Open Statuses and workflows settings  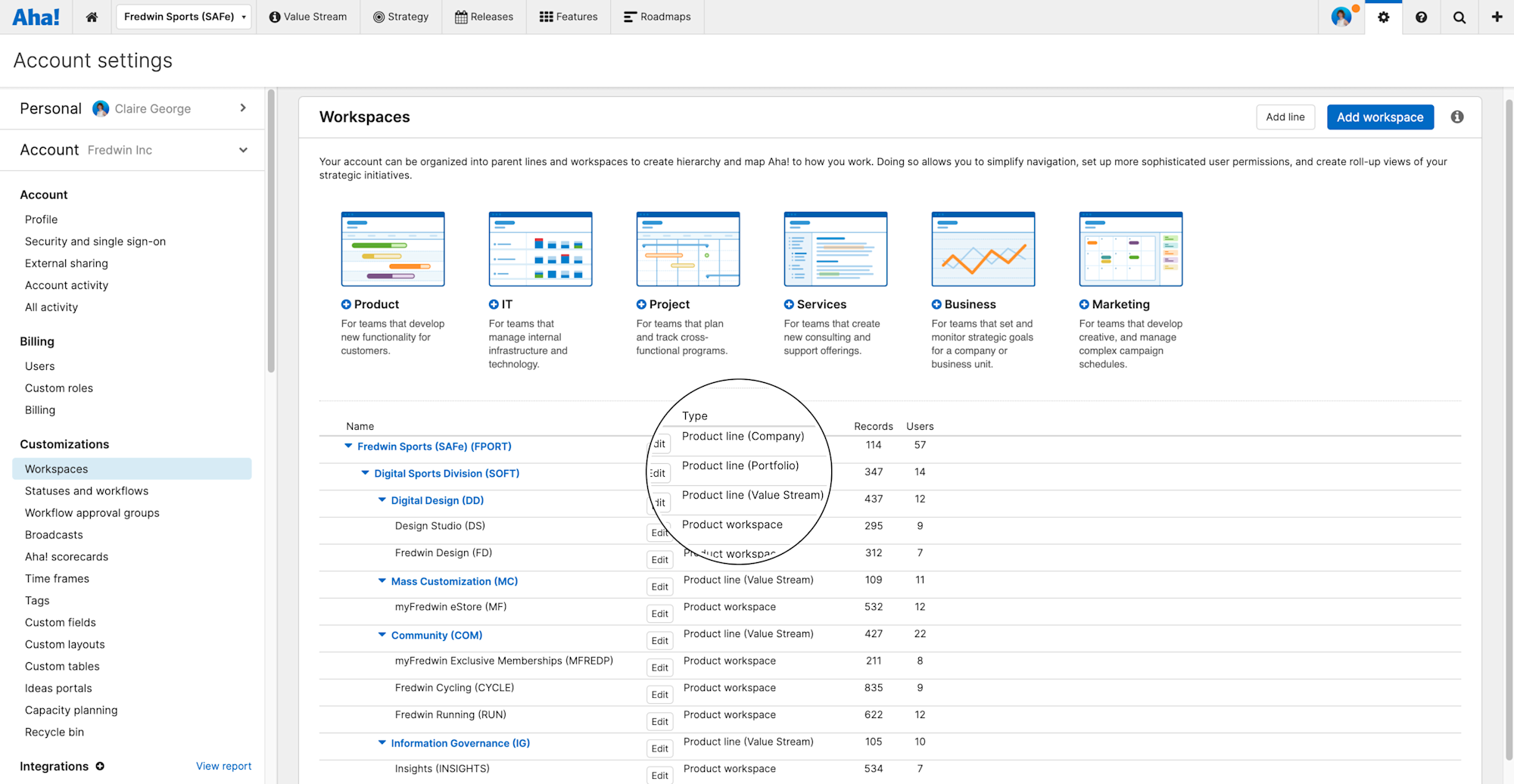click(86, 491)
